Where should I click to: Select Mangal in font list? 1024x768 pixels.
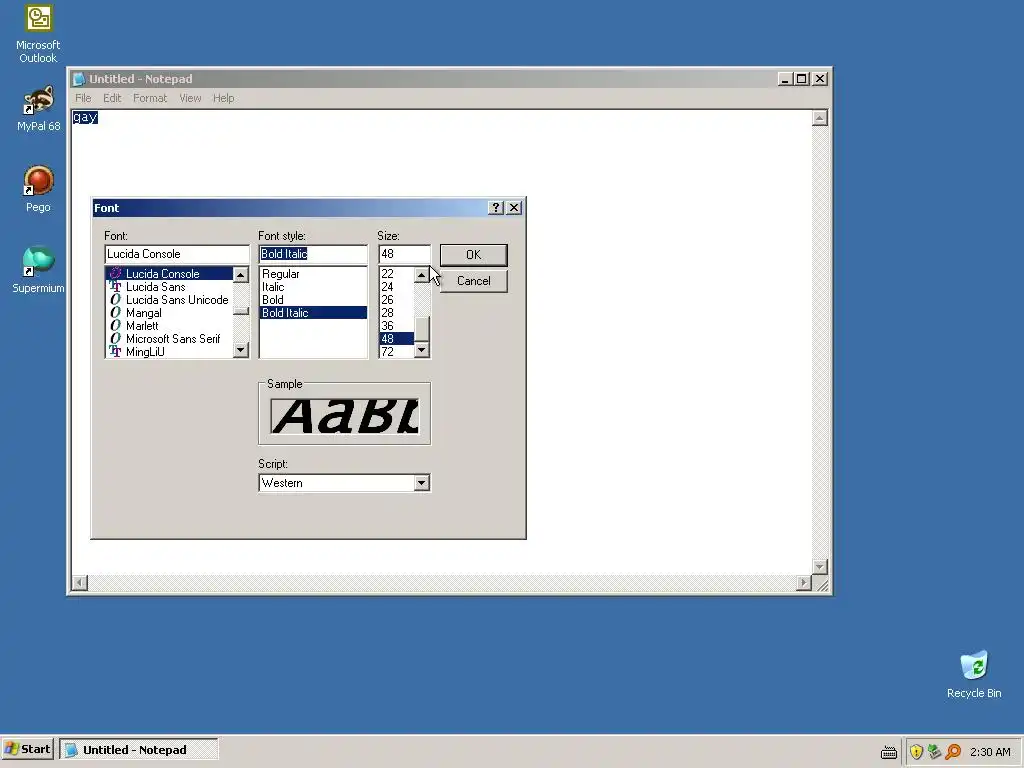click(x=168, y=313)
